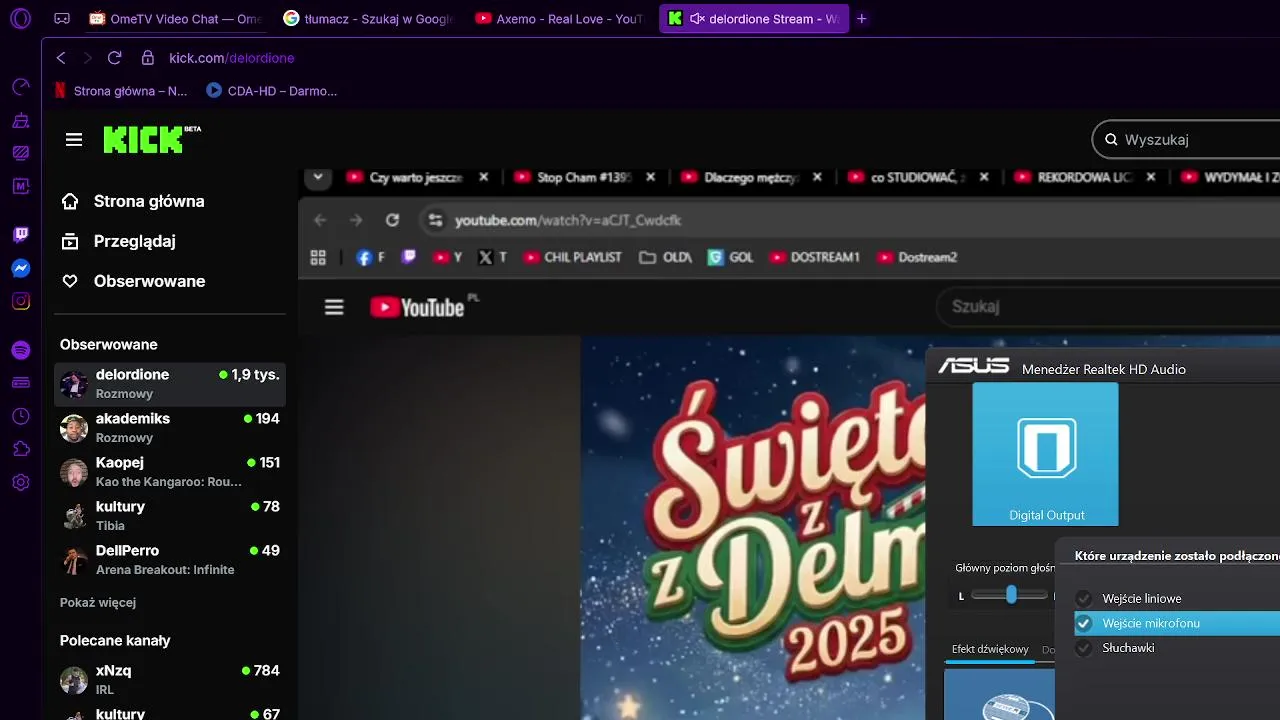Open the Messenger panel in the sidebar

click(x=20, y=268)
